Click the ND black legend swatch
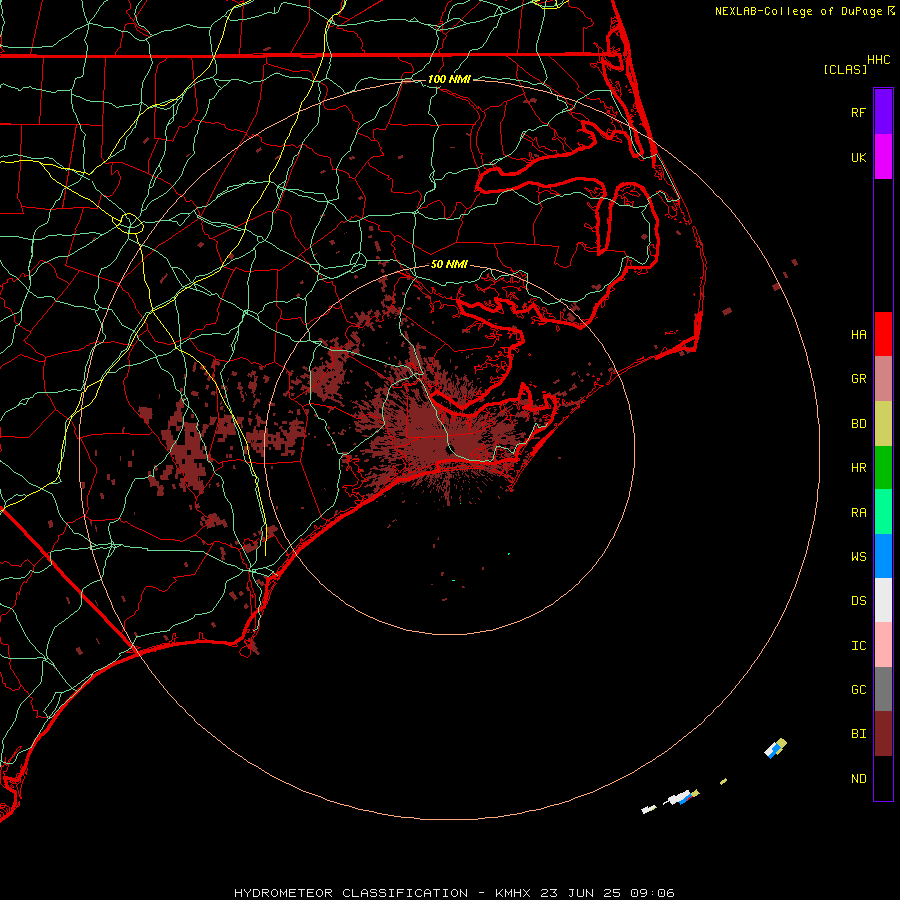Viewport: 900px width, 900px height. [x=883, y=778]
